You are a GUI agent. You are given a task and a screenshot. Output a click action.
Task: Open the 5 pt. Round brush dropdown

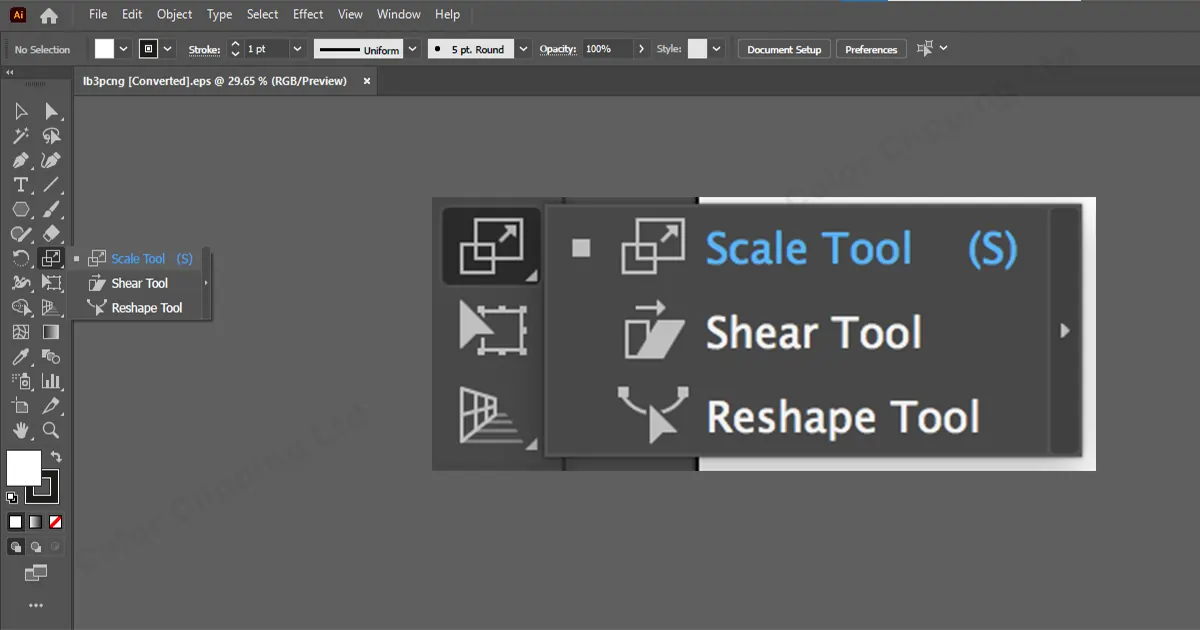click(523, 49)
